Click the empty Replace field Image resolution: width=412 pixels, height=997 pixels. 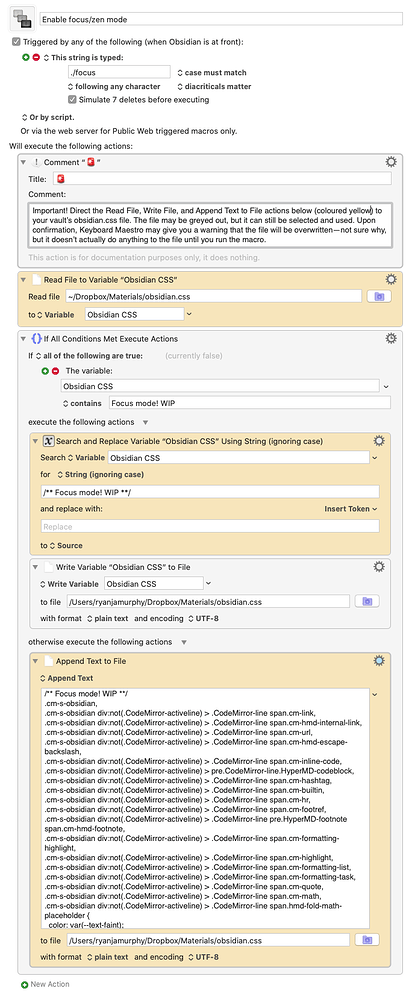click(x=210, y=526)
